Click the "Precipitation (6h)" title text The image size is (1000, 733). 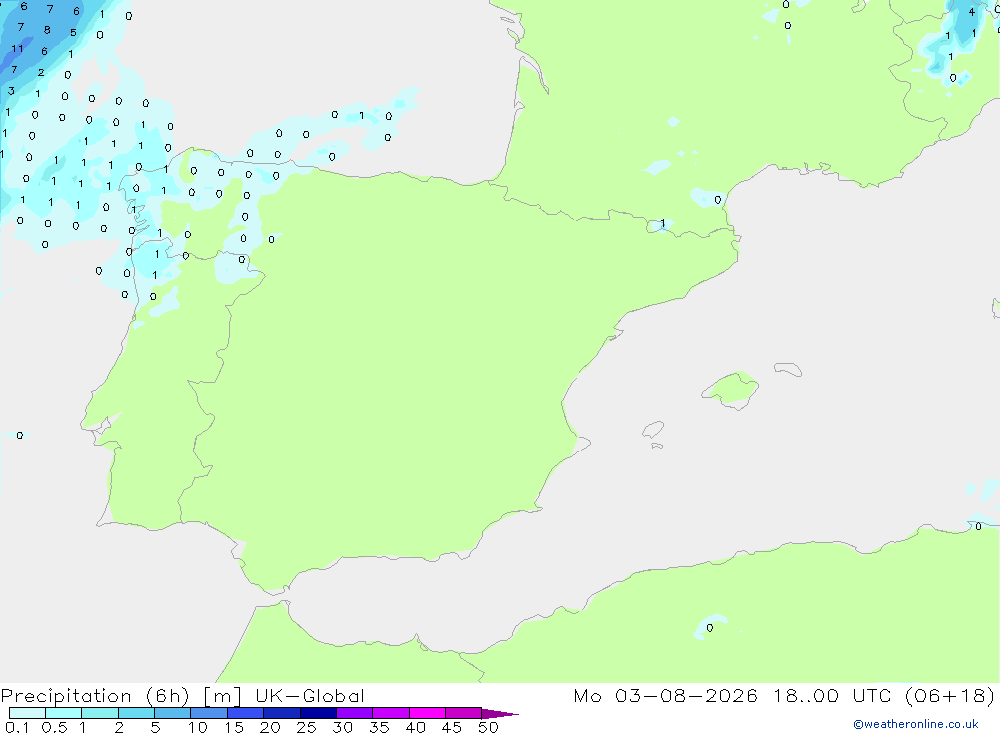(x=95, y=696)
